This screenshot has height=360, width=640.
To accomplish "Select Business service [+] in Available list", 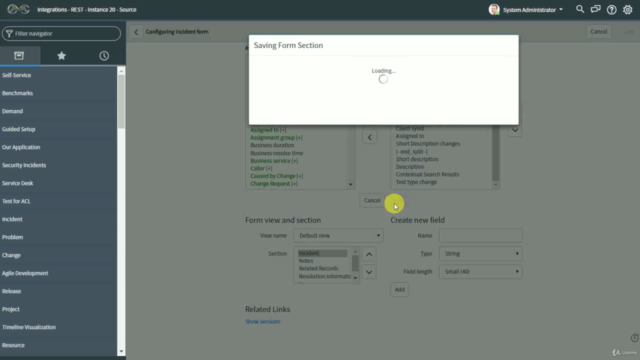I will 274,161.
